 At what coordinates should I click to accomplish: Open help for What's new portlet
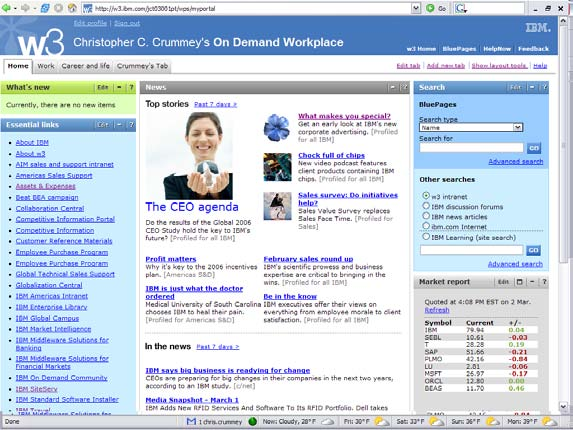point(131,87)
